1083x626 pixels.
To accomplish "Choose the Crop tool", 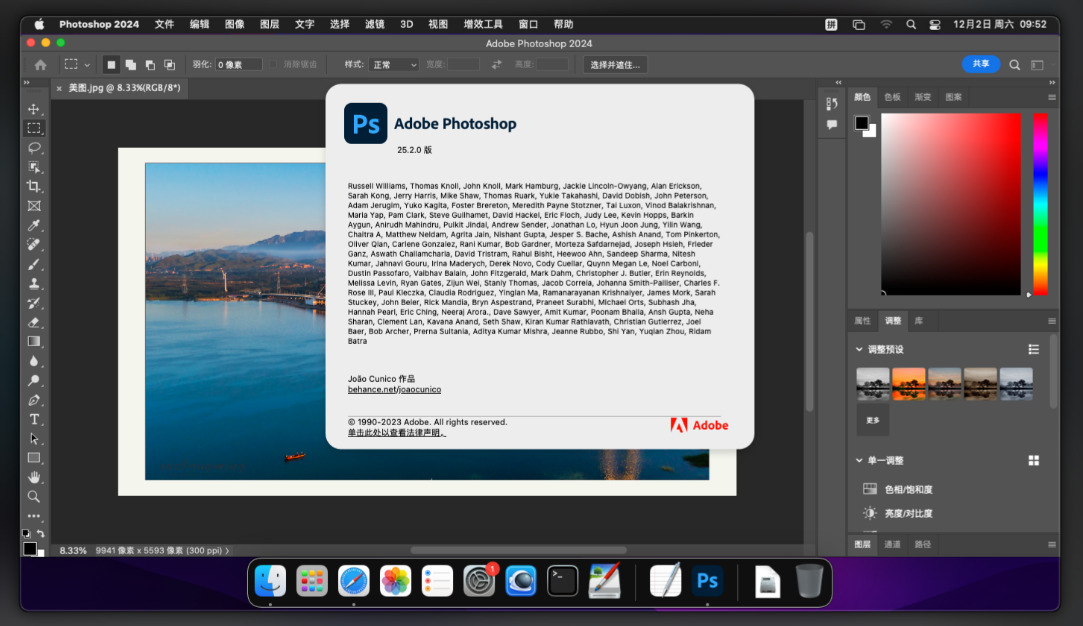I will (34, 187).
